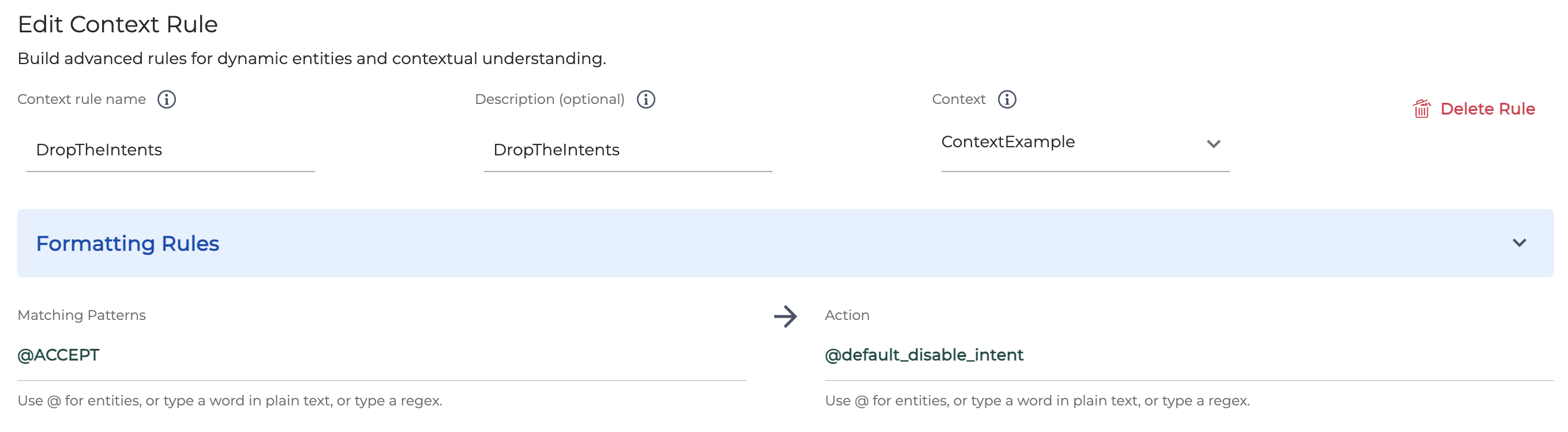Click the hint text under Matching Patterns
Image resolution: width=1568 pixels, height=432 pixels.
coord(230,401)
